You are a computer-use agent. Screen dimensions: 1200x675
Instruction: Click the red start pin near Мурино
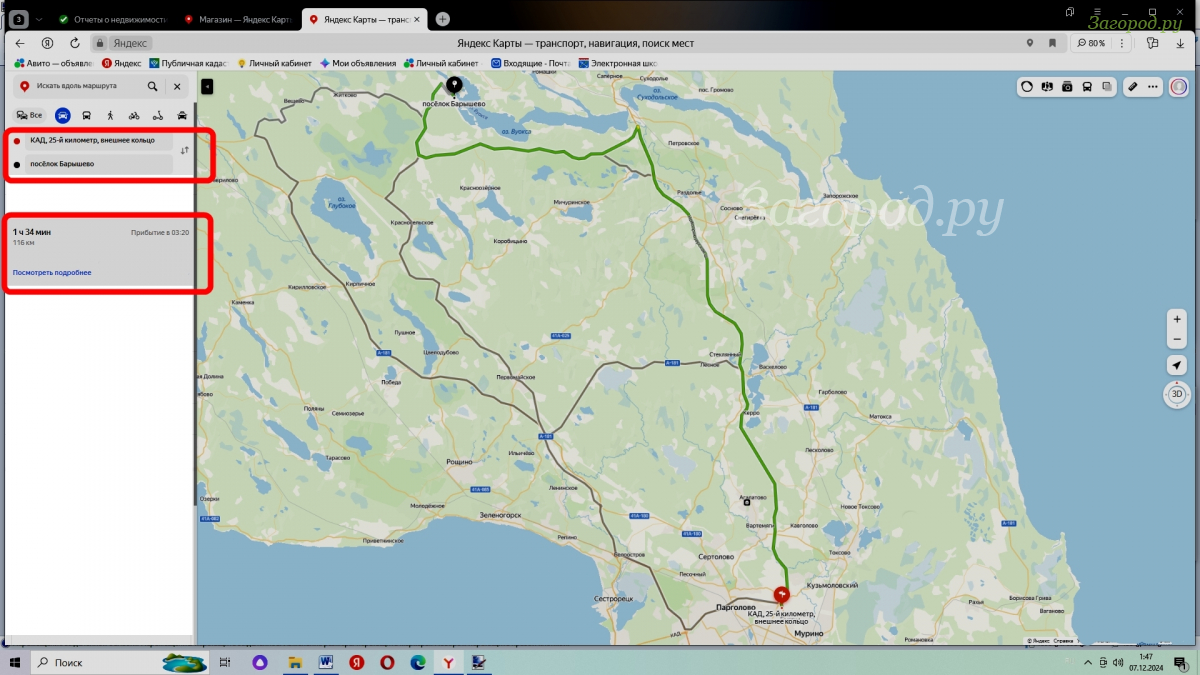[x=782, y=595]
